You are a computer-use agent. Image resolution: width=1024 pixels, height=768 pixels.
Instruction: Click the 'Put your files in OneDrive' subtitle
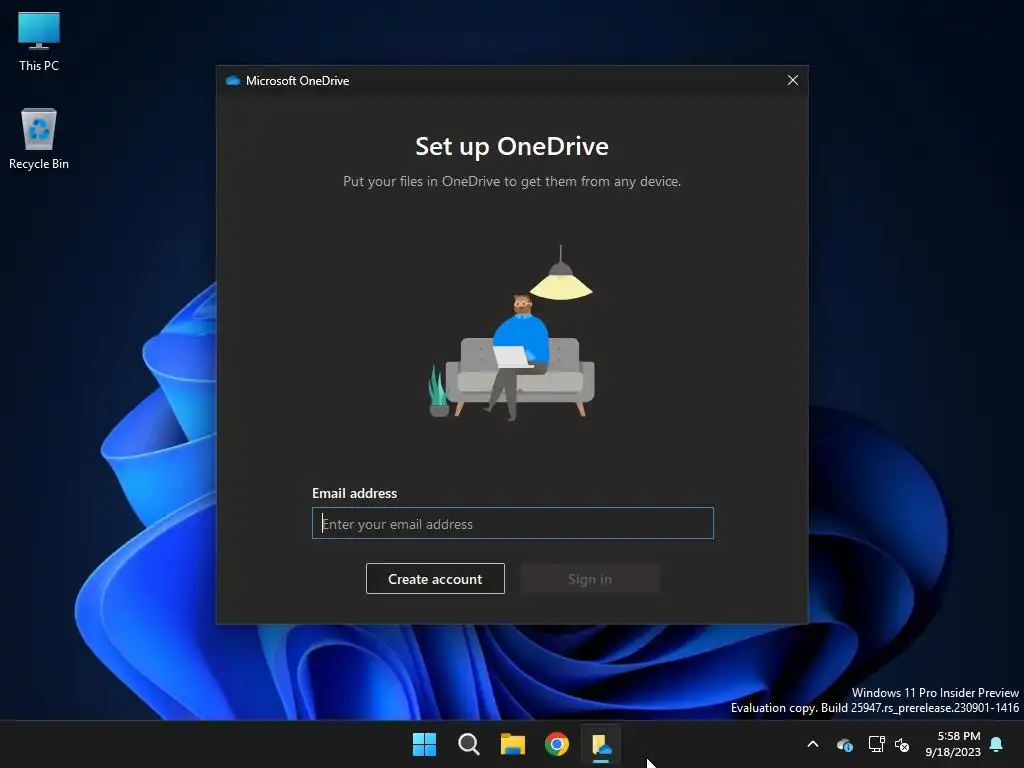512,182
